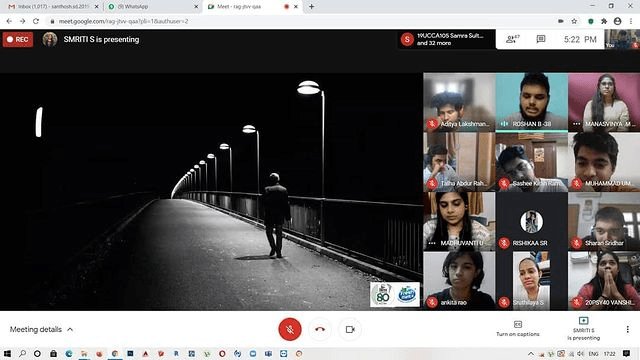The width and height of the screenshot is (640, 360).
Task: Reload the page in Chrome
Action: 36,21
